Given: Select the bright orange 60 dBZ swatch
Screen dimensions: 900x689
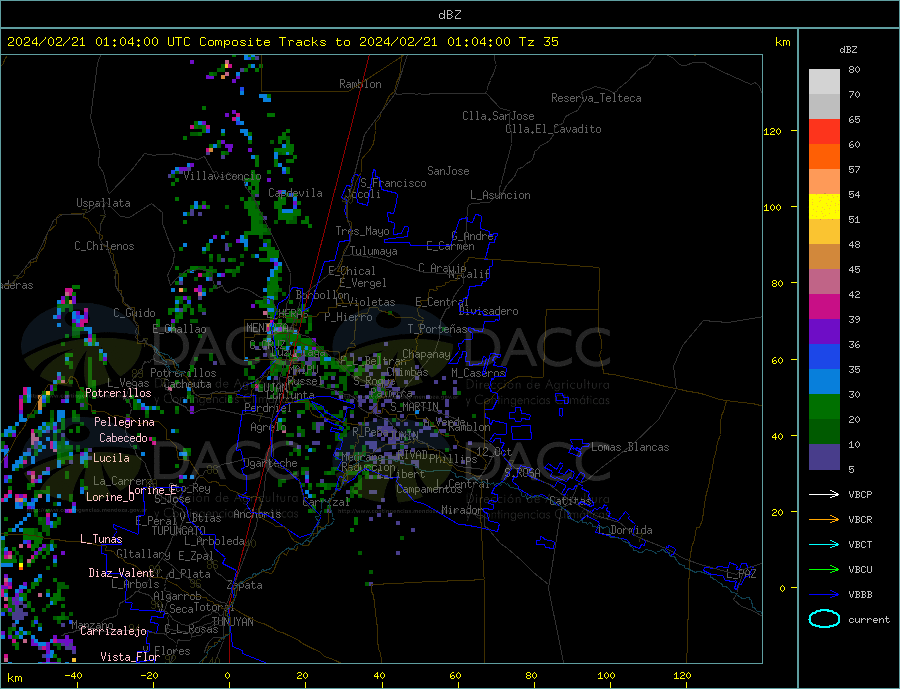Looking at the screenshot, I should [x=824, y=157].
